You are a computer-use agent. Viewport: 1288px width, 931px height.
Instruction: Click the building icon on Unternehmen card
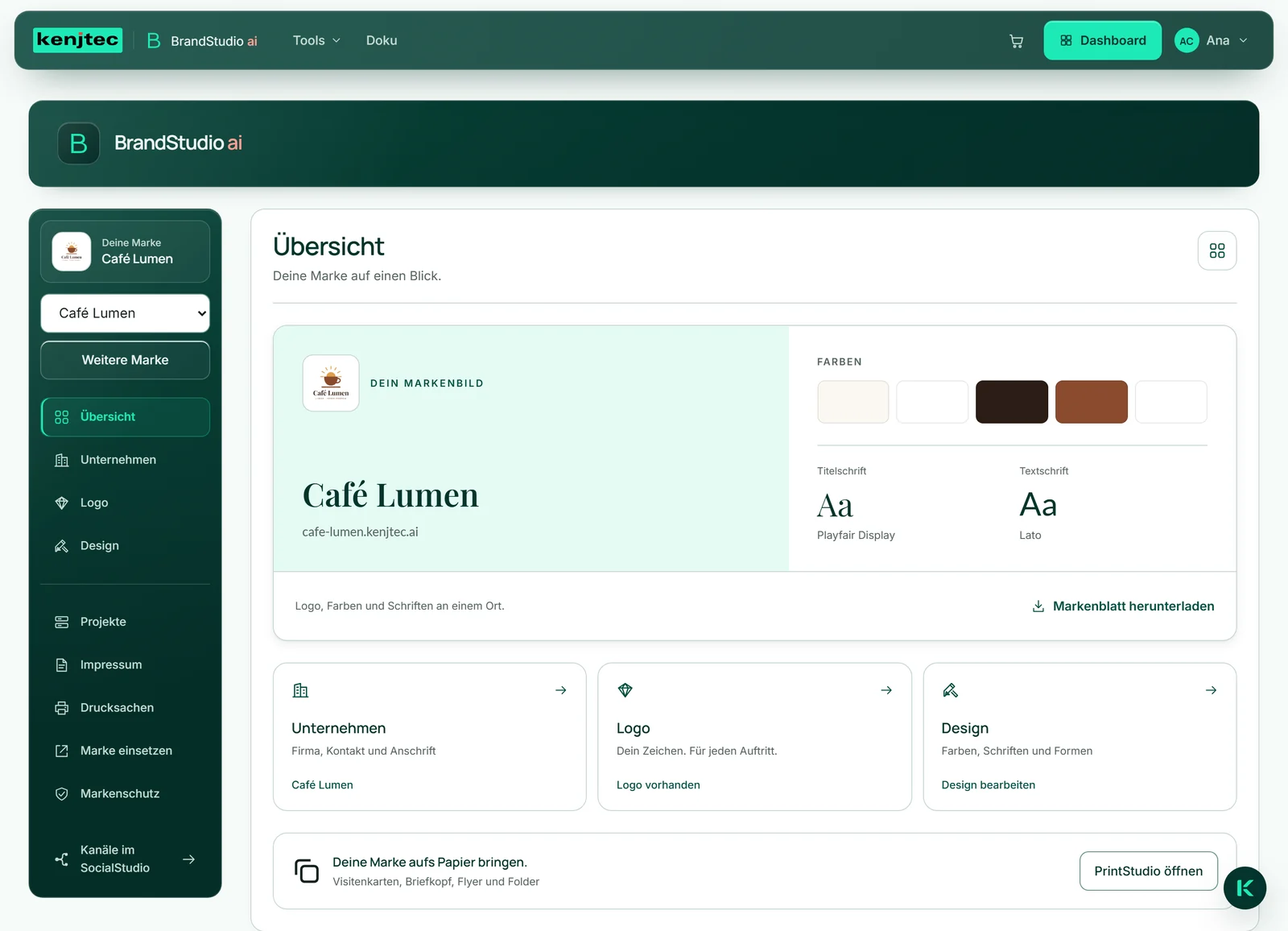pos(300,690)
